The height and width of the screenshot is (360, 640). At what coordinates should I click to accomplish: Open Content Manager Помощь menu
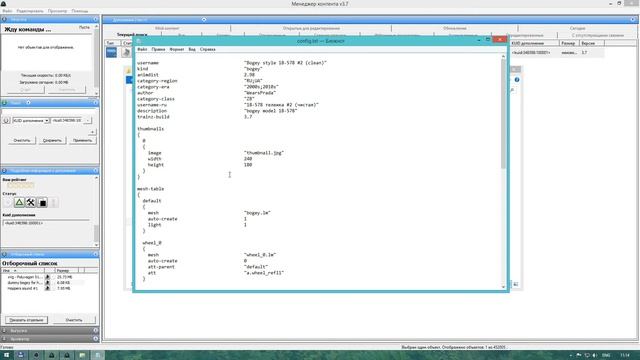pos(80,11)
